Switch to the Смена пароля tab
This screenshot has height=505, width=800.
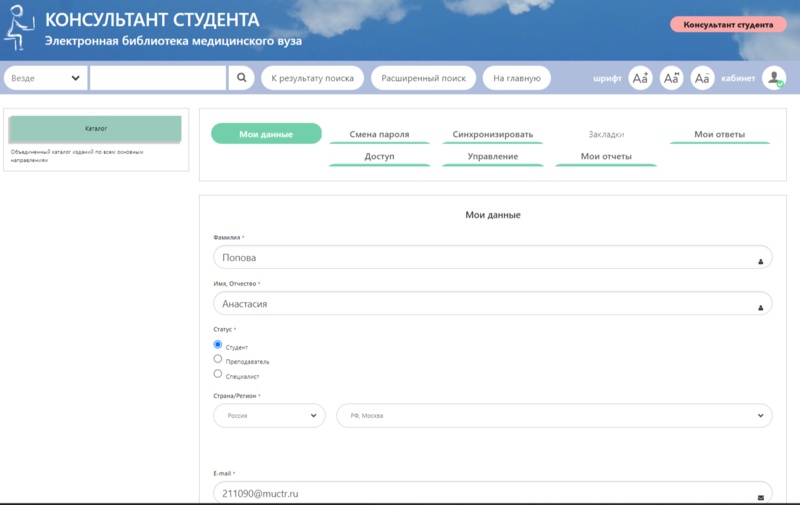pos(379,135)
